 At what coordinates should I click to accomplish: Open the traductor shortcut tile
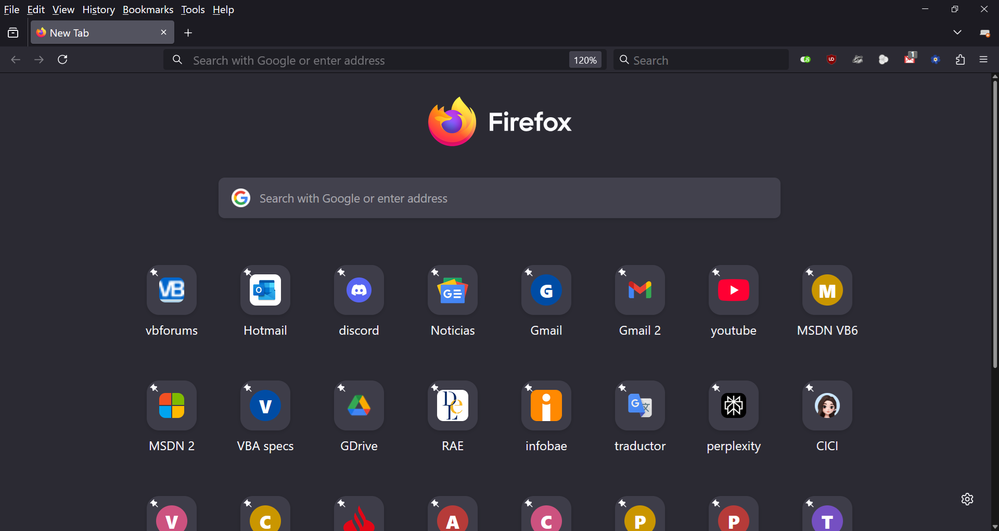[x=640, y=405]
